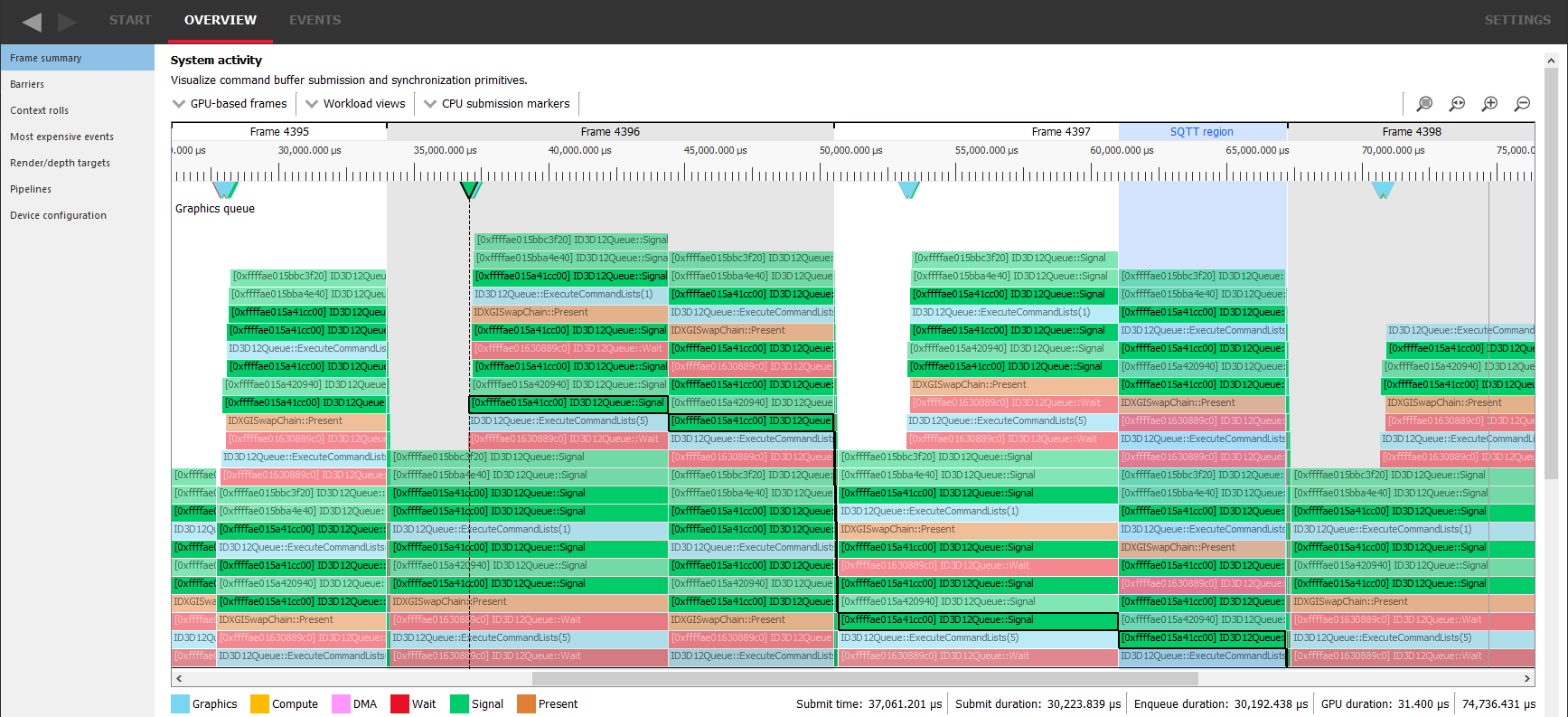1568x717 pixels.
Task: Open the START tab
Action: (x=130, y=20)
